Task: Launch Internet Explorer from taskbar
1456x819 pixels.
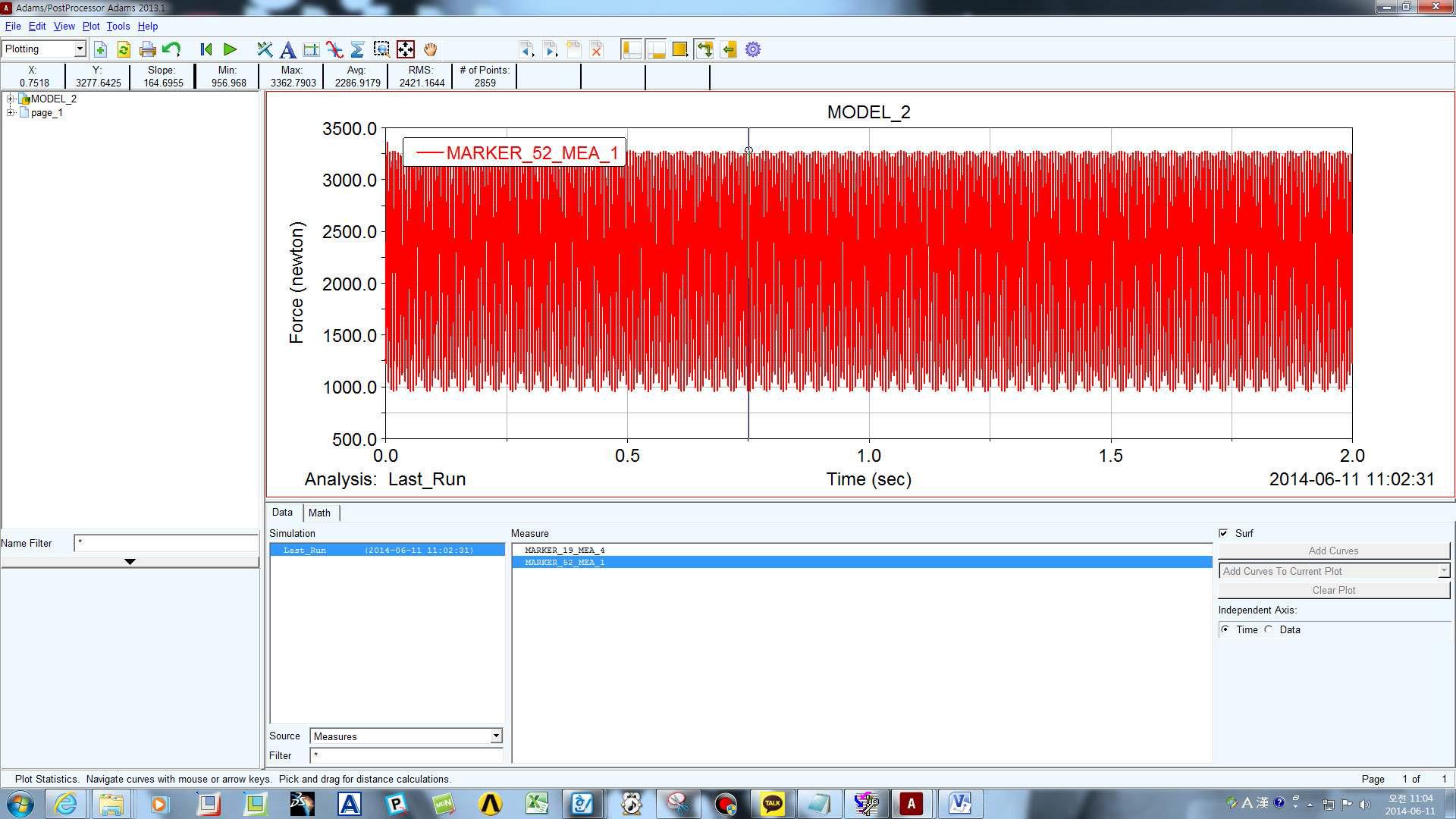Action: tap(65, 803)
